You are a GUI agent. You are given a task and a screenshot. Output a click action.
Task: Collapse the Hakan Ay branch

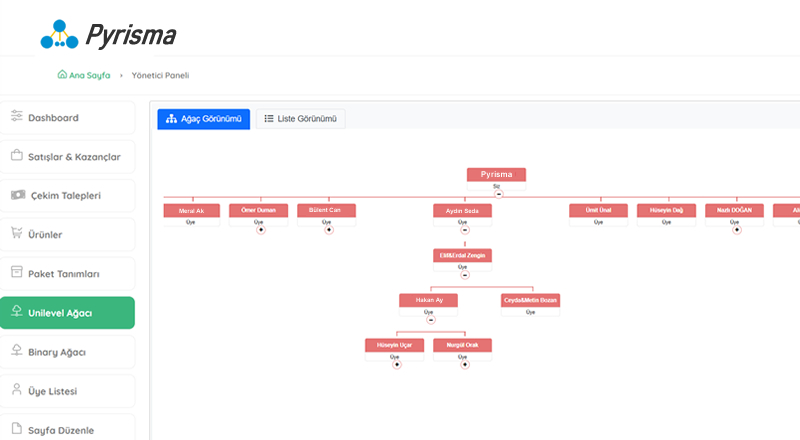click(430, 319)
